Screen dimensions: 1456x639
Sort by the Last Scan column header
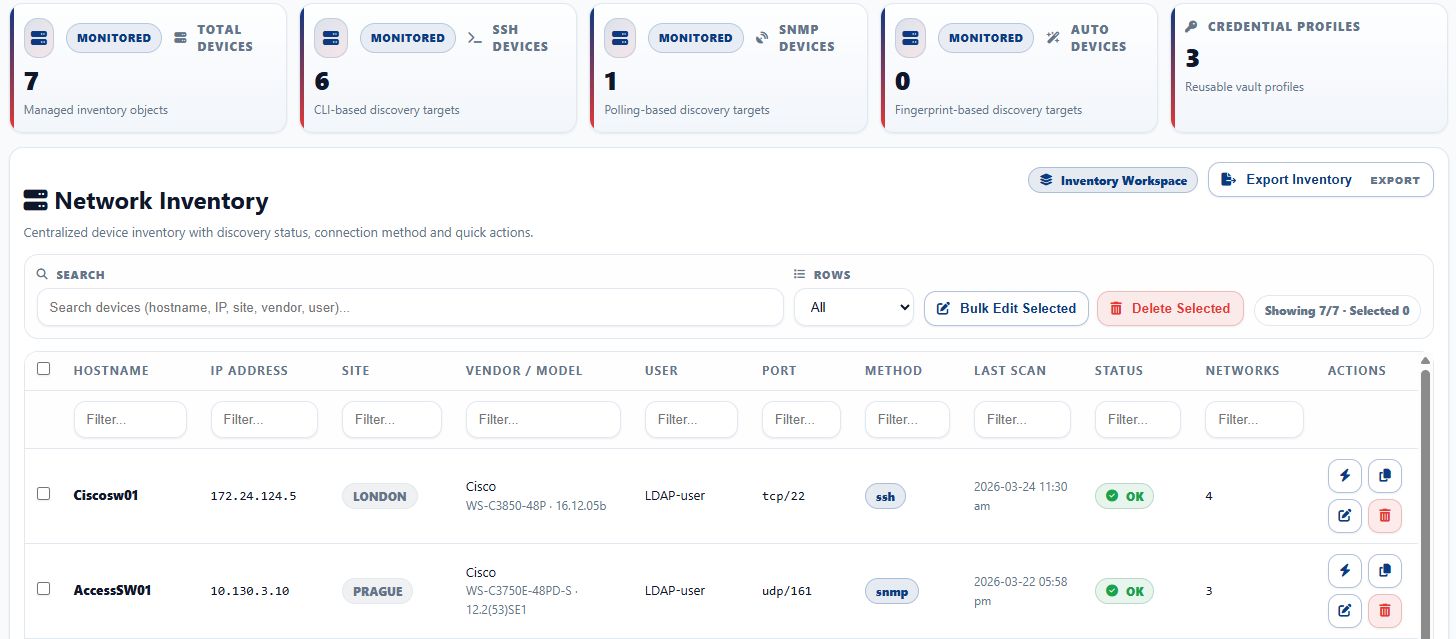click(x=1010, y=371)
